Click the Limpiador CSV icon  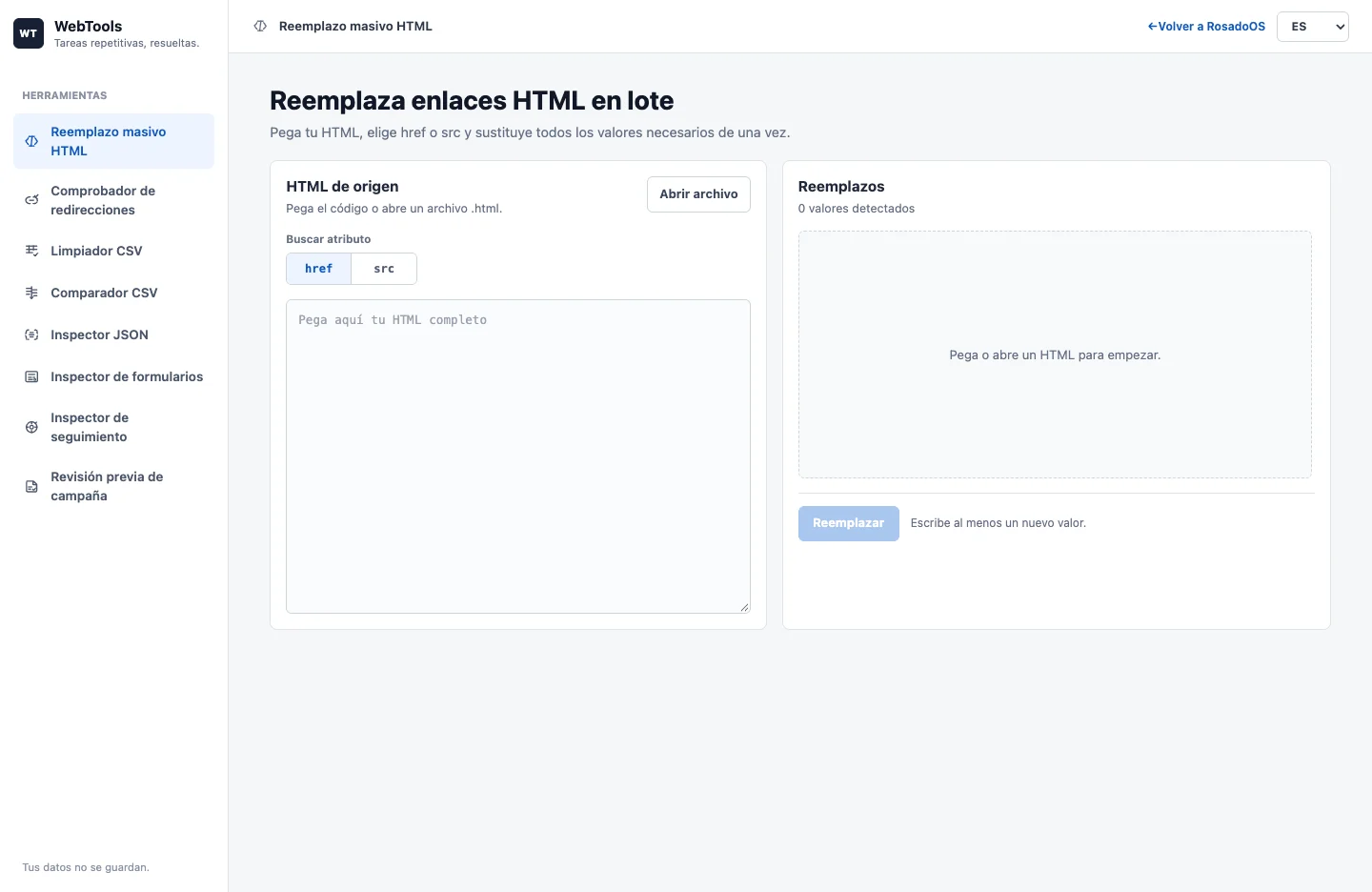click(x=31, y=251)
